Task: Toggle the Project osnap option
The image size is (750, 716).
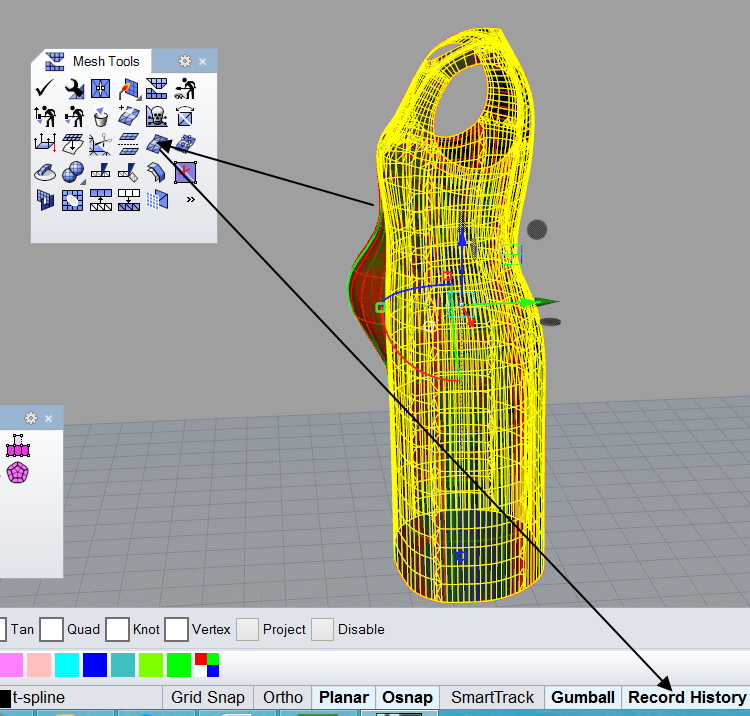Action: [x=247, y=629]
